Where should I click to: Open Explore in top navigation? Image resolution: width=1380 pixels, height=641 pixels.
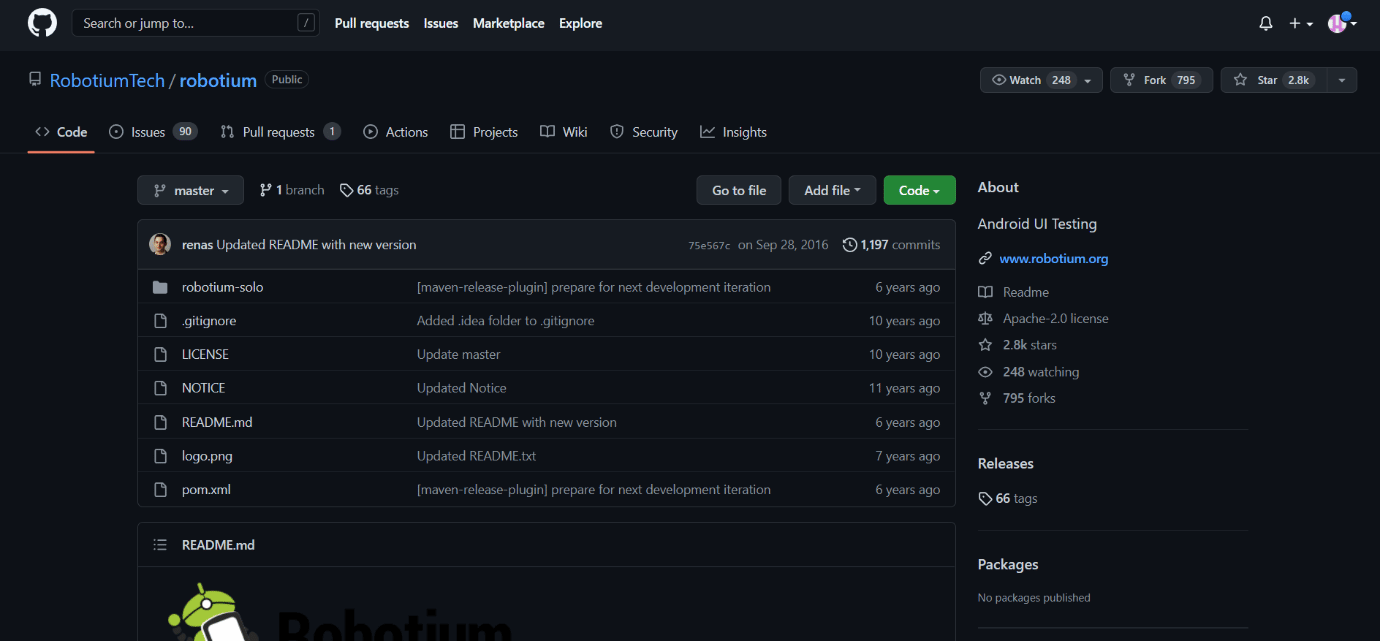coord(581,23)
